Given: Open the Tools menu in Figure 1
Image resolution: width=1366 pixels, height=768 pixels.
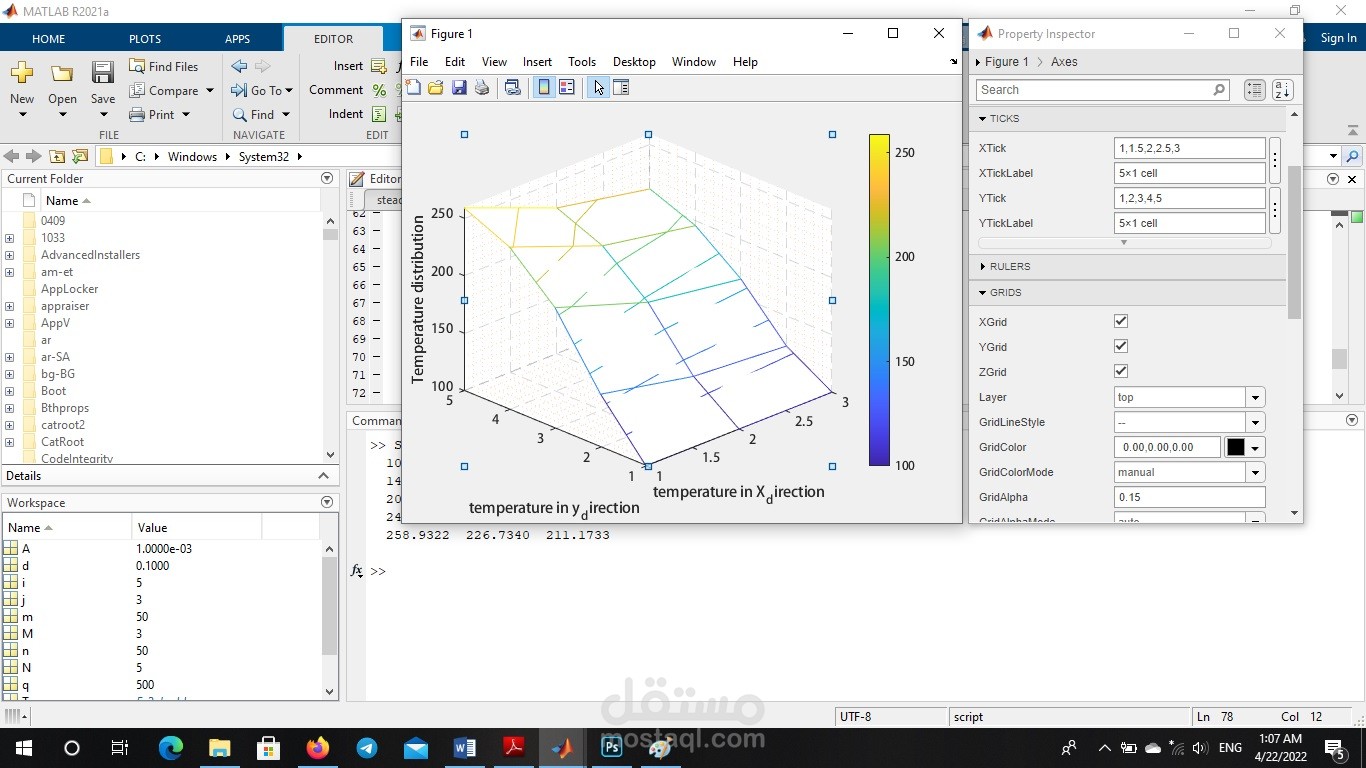Looking at the screenshot, I should [582, 62].
